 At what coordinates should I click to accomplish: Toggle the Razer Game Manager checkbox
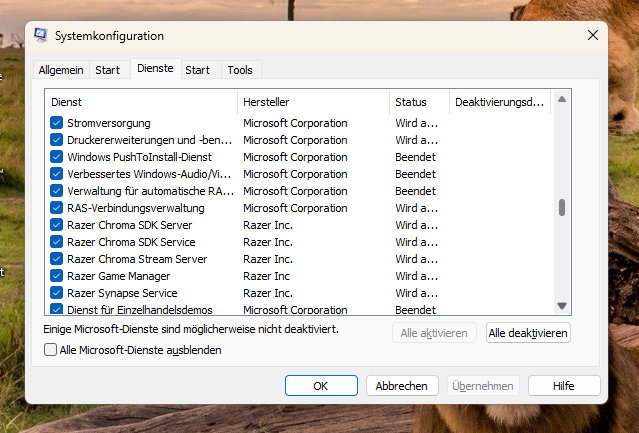[x=57, y=276]
